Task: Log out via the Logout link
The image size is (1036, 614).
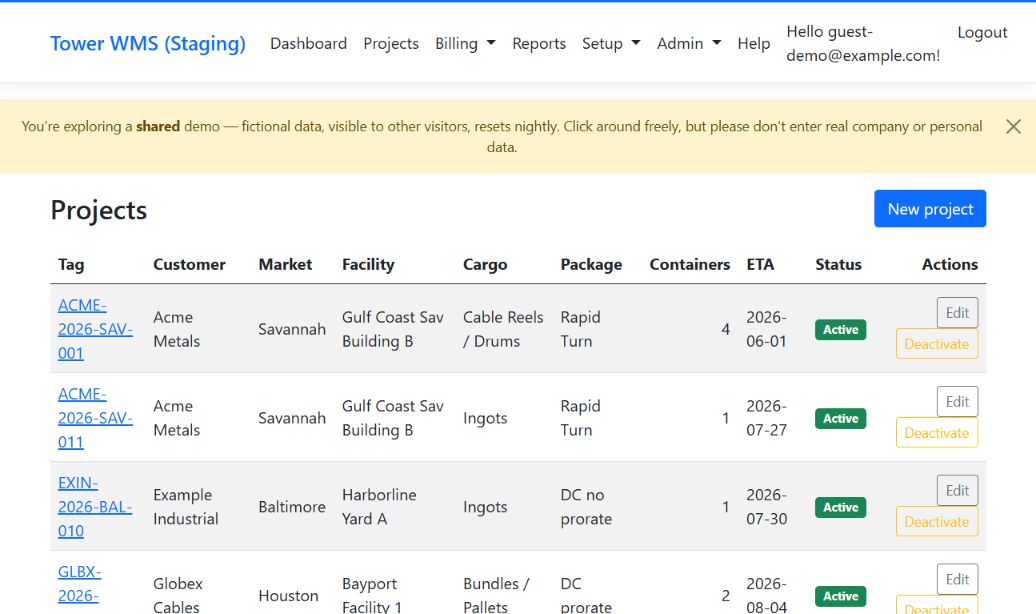Action: point(982,32)
